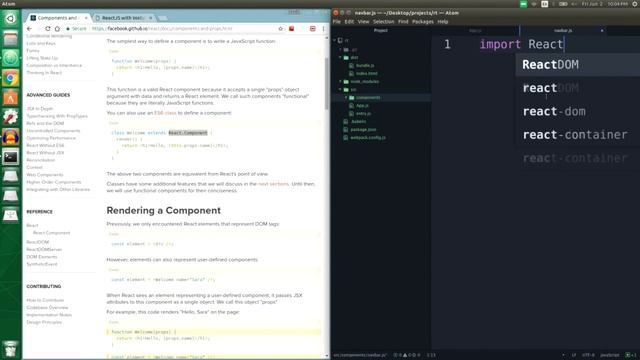
Task: Open 'Refs and the DOM' sidebar link
Action: pyautogui.click(x=45, y=123)
